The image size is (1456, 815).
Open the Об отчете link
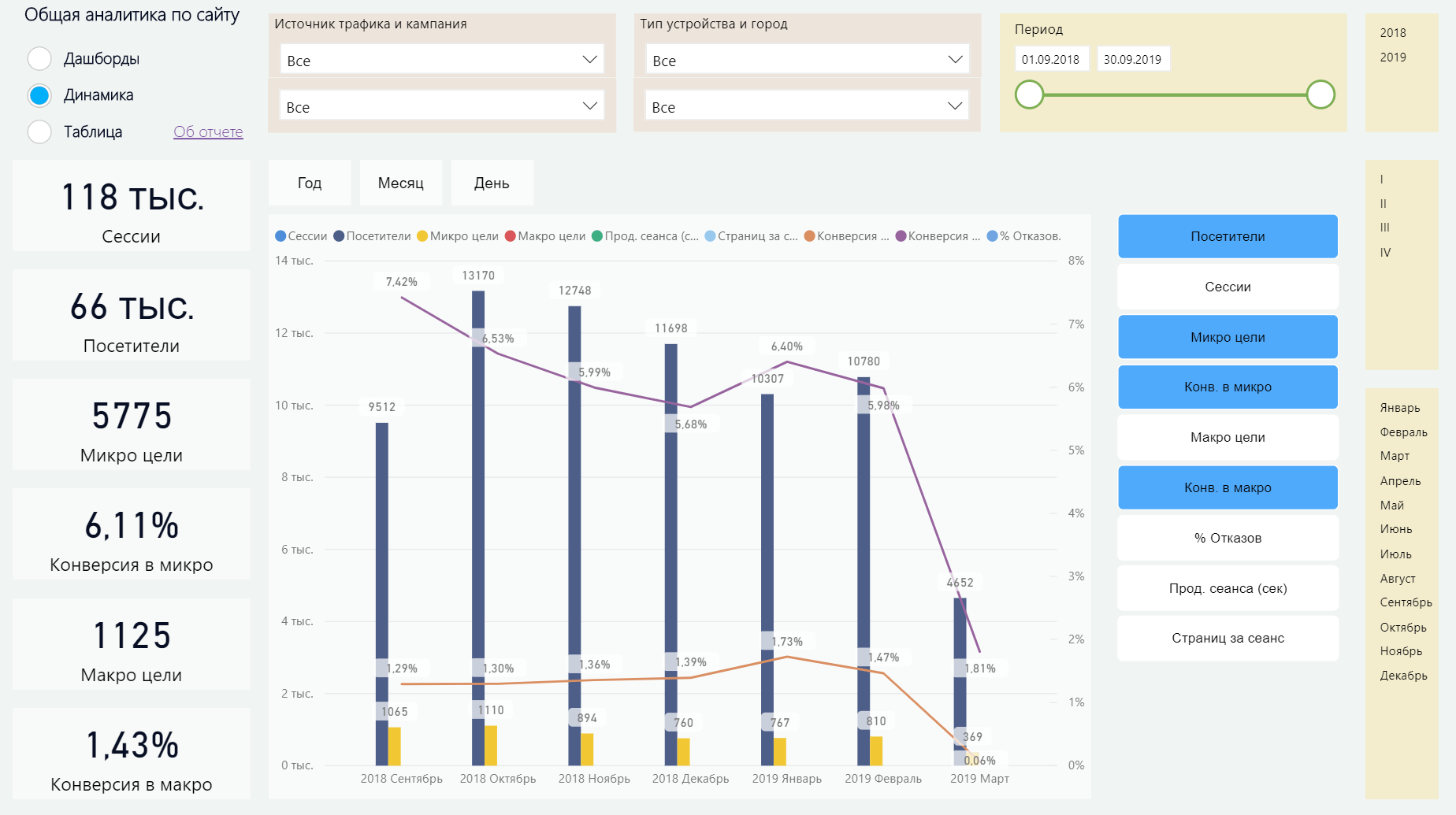pos(208,132)
